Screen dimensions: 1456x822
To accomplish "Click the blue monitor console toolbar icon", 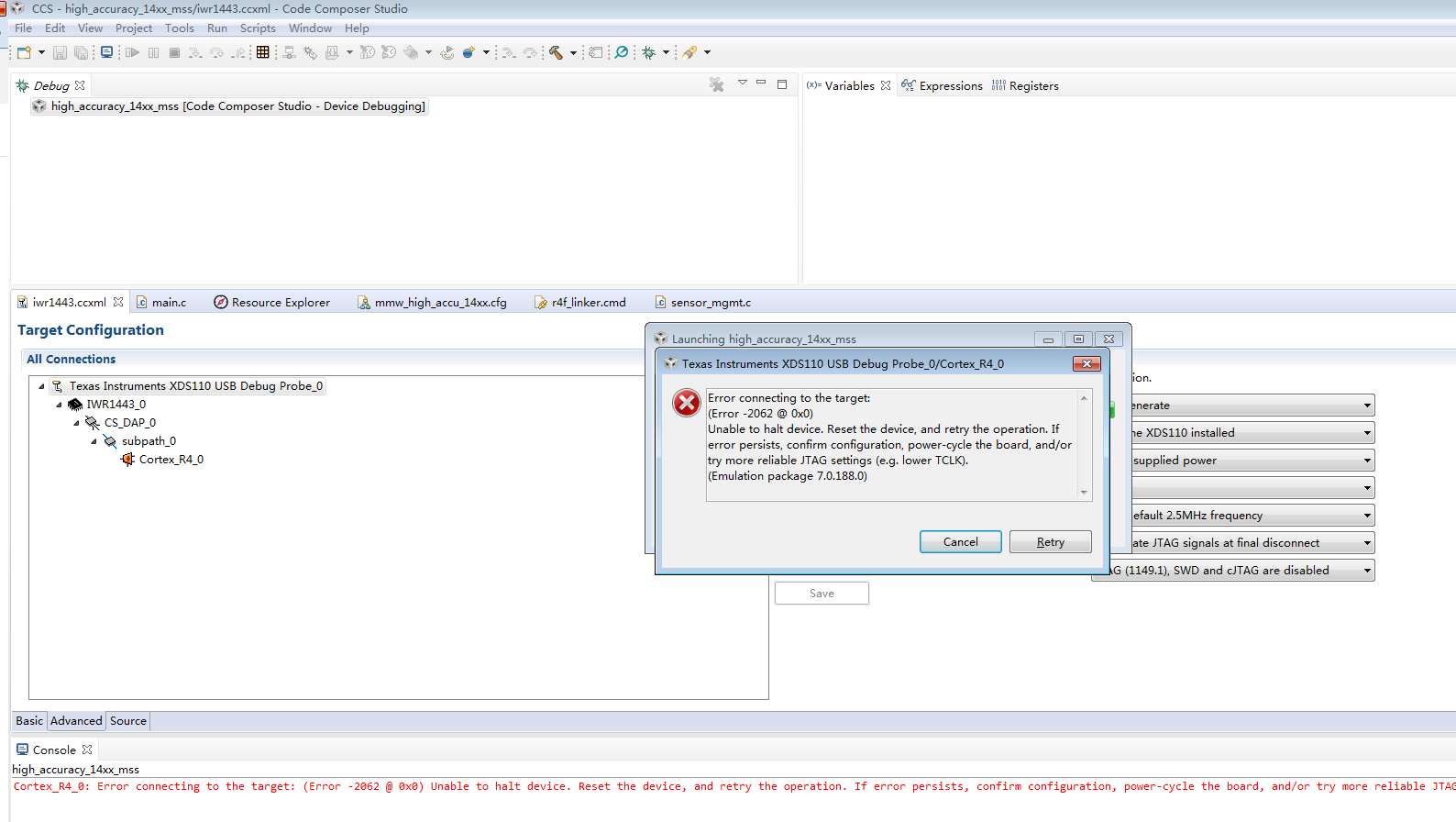I will pos(107,52).
